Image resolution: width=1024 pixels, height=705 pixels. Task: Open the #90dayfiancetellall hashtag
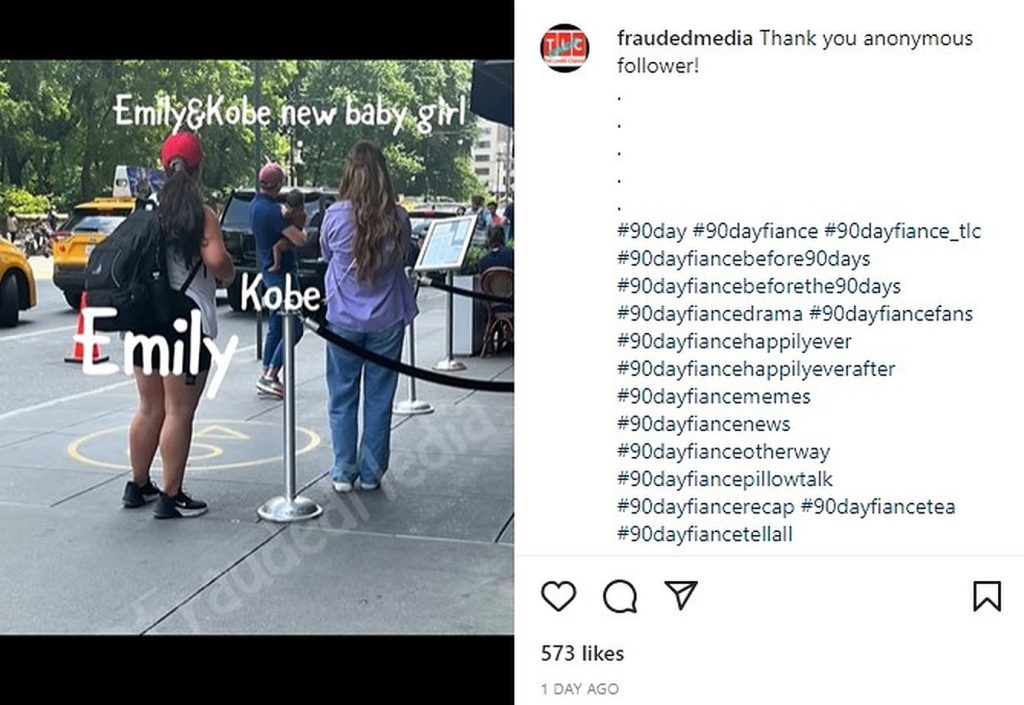pyautogui.click(x=705, y=535)
